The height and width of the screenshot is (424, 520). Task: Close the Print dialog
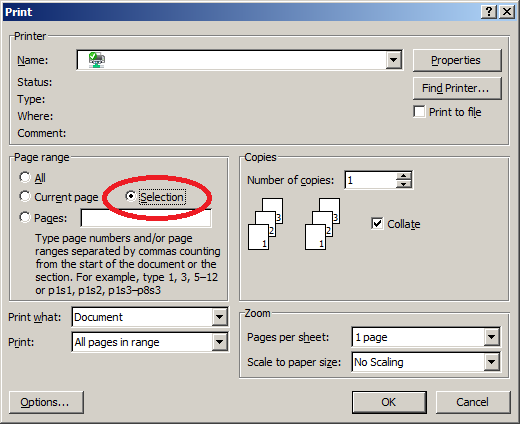(507, 12)
